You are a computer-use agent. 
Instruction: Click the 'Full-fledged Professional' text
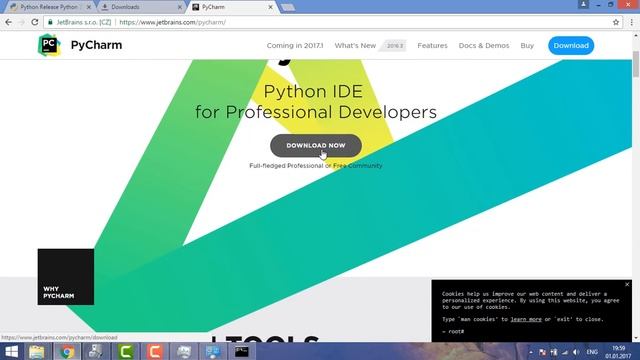286,166
